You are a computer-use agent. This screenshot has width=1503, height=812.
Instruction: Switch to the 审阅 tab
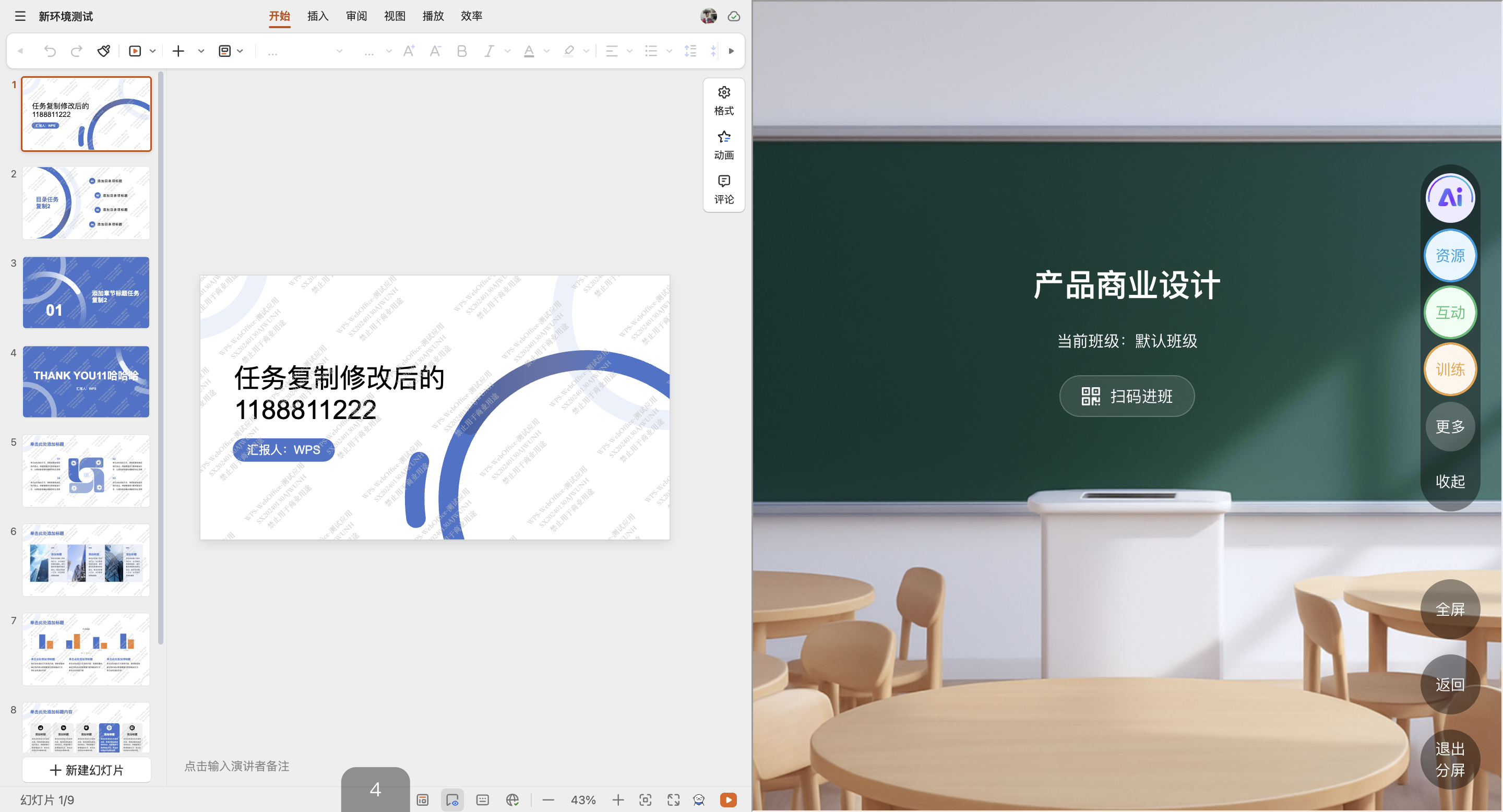[x=356, y=16]
